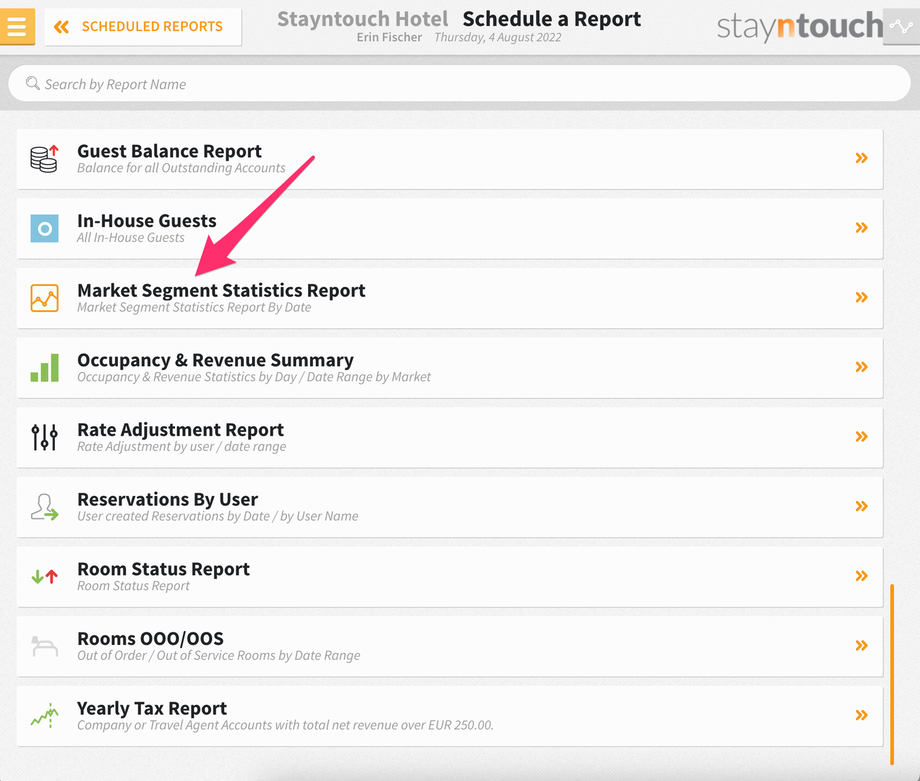Screen dimensions: 920x781
Task: Select the Yearly Tax Report graph icon
Action: tap(45, 716)
